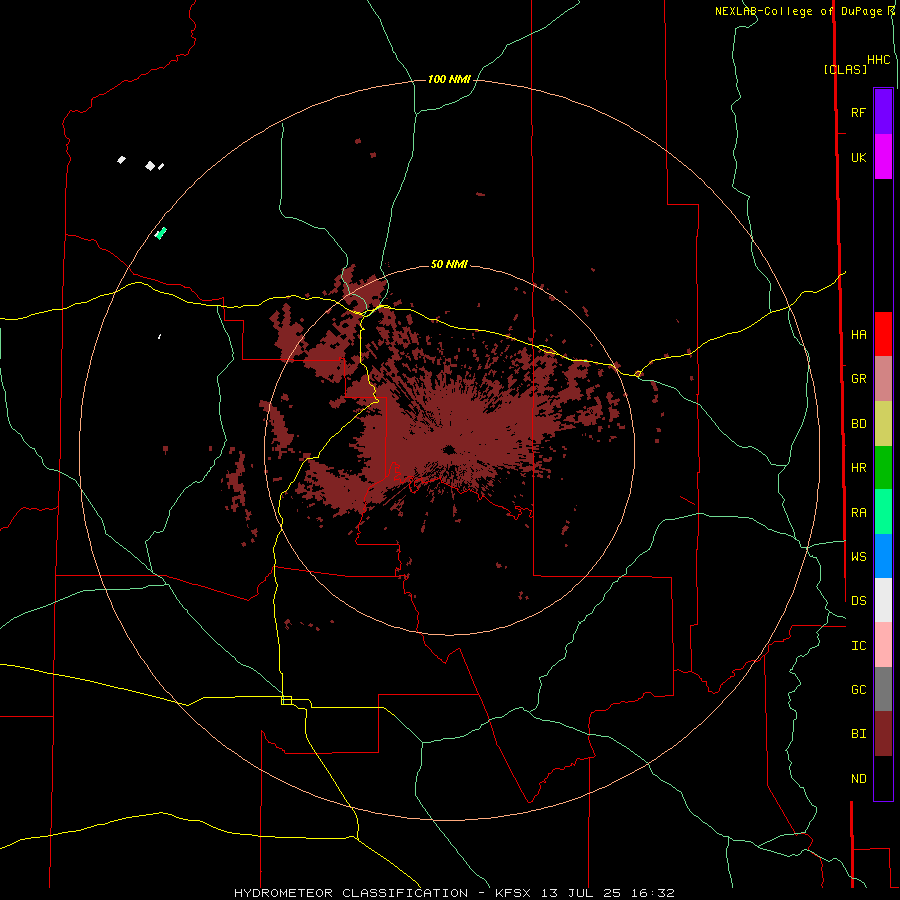The width and height of the screenshot is (900, 900).
Task: Click the 50 NMI range ring label
Action: click(449, 264)
